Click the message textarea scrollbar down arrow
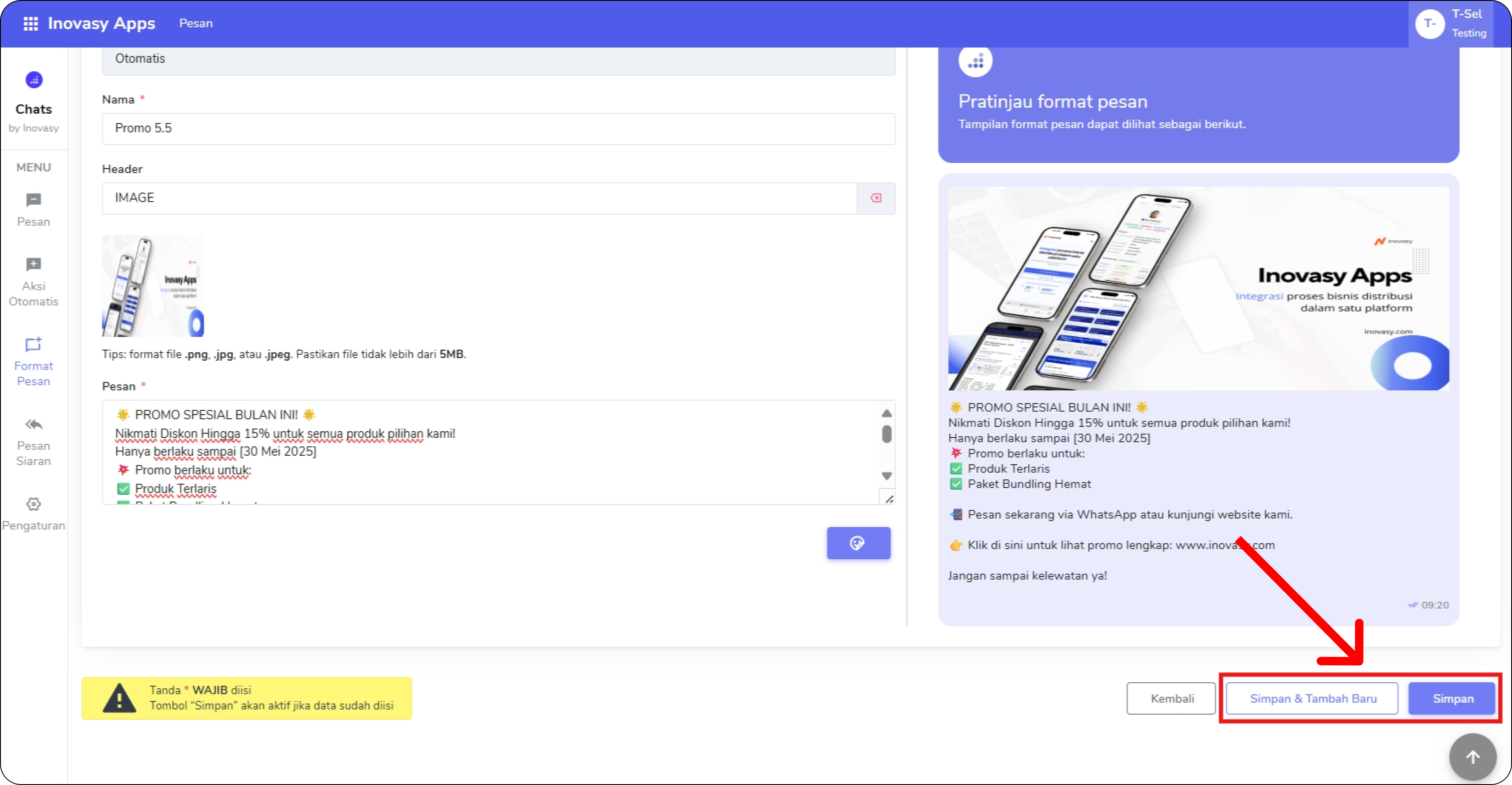The width and height of the screenshot is (1512, 785). (886, 476)
